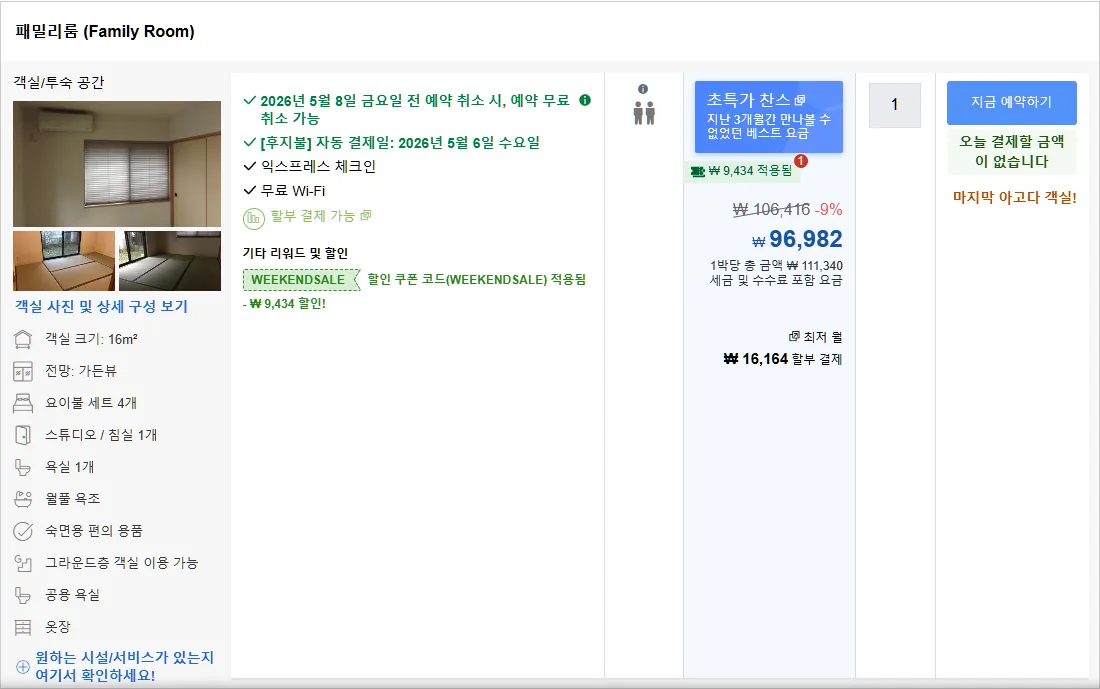Click popup icon after 할부 결제 가능

click(365, 215)
